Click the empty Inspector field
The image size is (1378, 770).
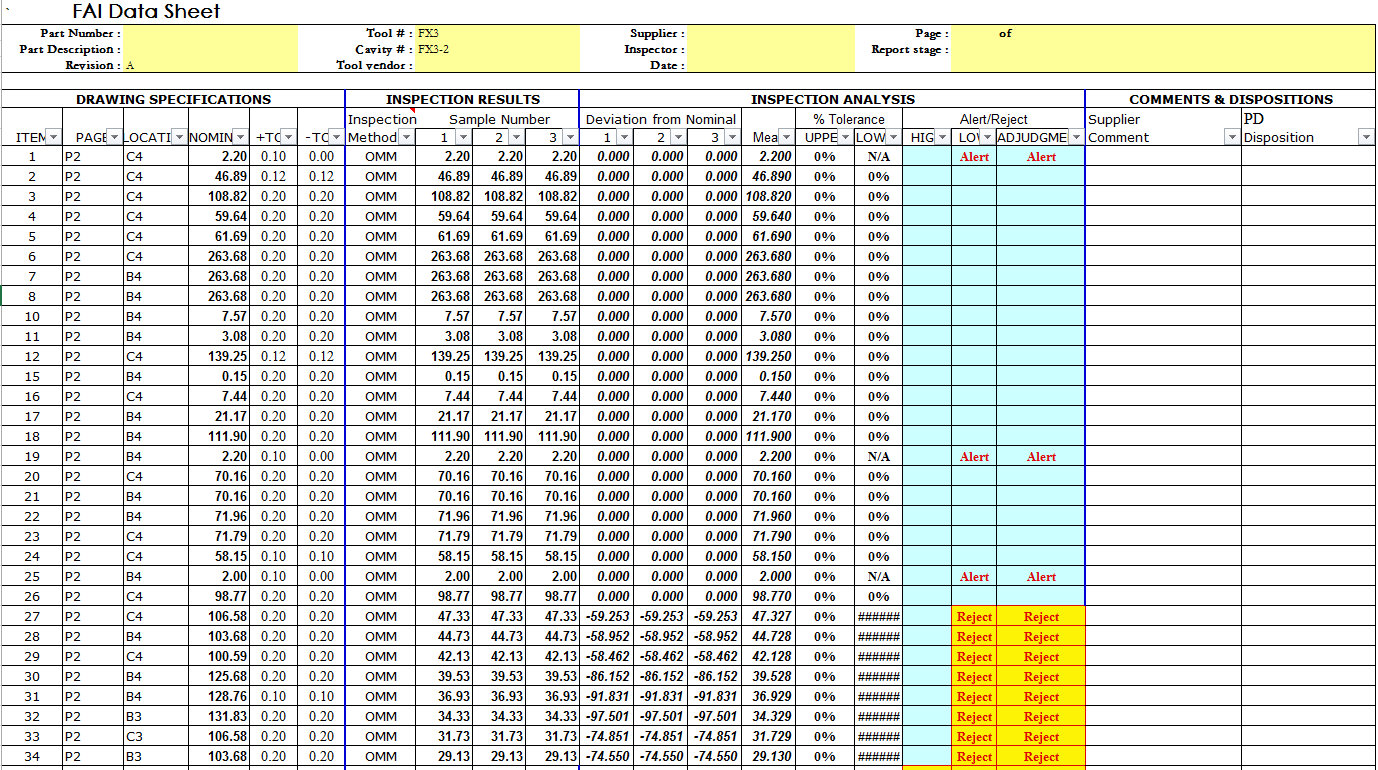pyautogui.click(x=770, y=49)
